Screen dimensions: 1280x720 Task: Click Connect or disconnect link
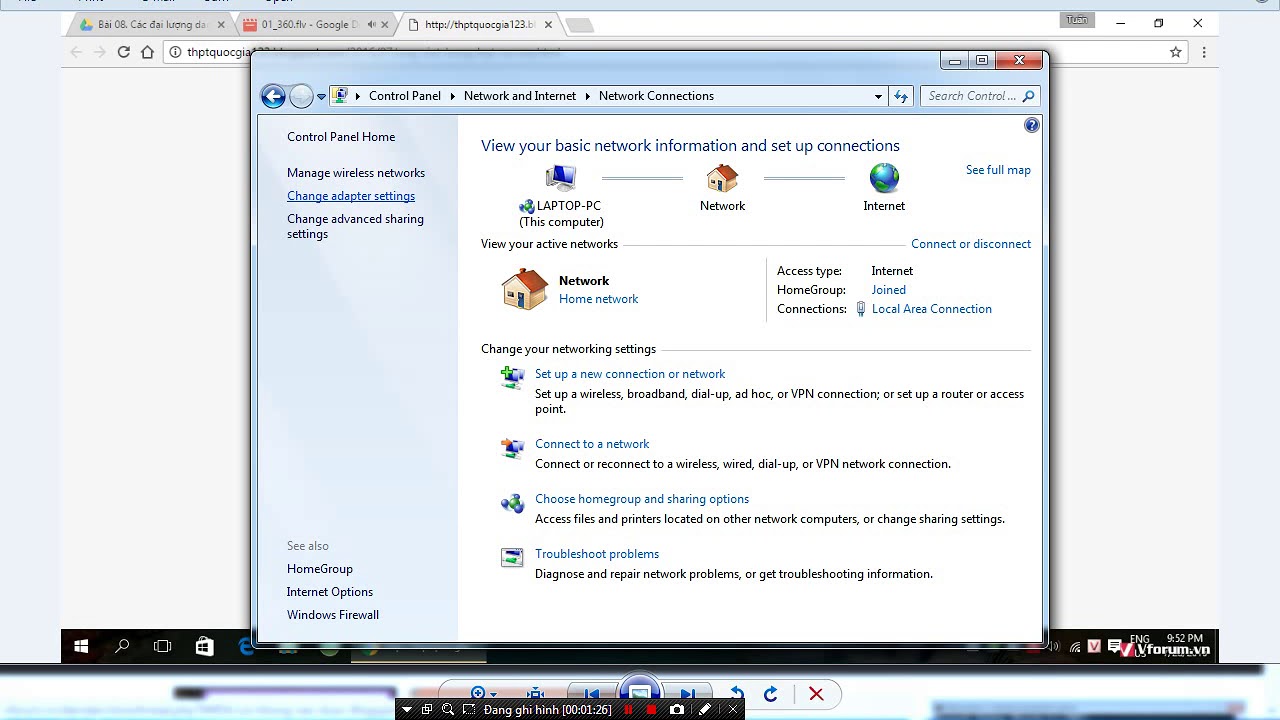coord(971,244)
